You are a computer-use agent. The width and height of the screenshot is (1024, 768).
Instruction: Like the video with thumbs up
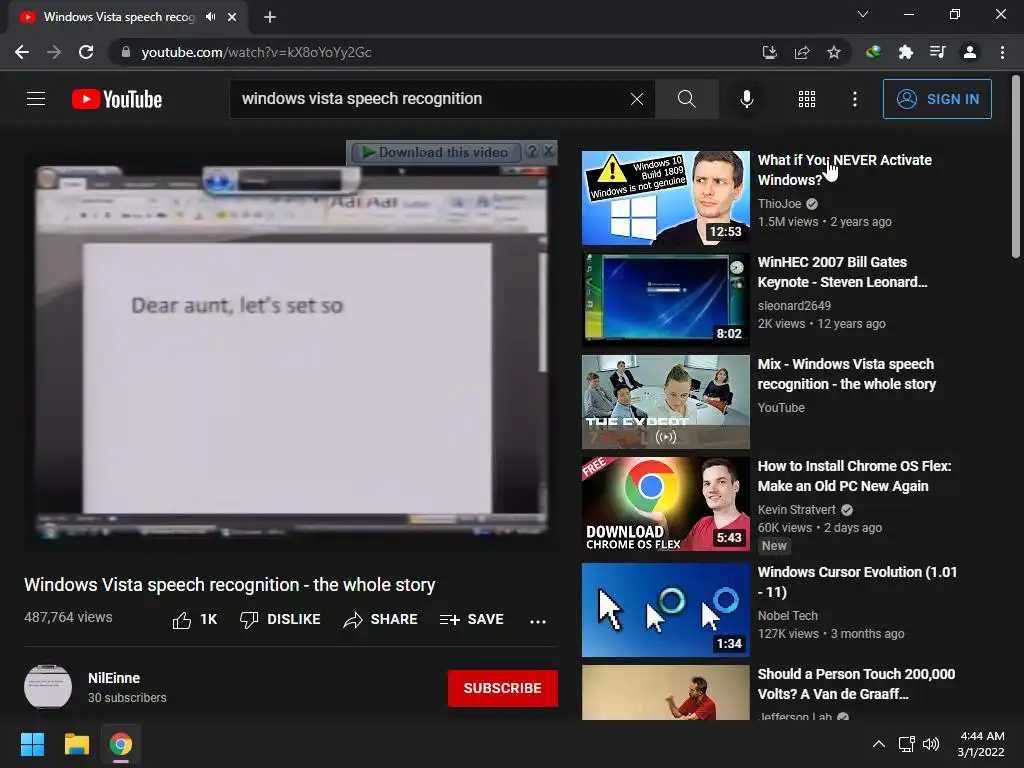pos(195,620)
